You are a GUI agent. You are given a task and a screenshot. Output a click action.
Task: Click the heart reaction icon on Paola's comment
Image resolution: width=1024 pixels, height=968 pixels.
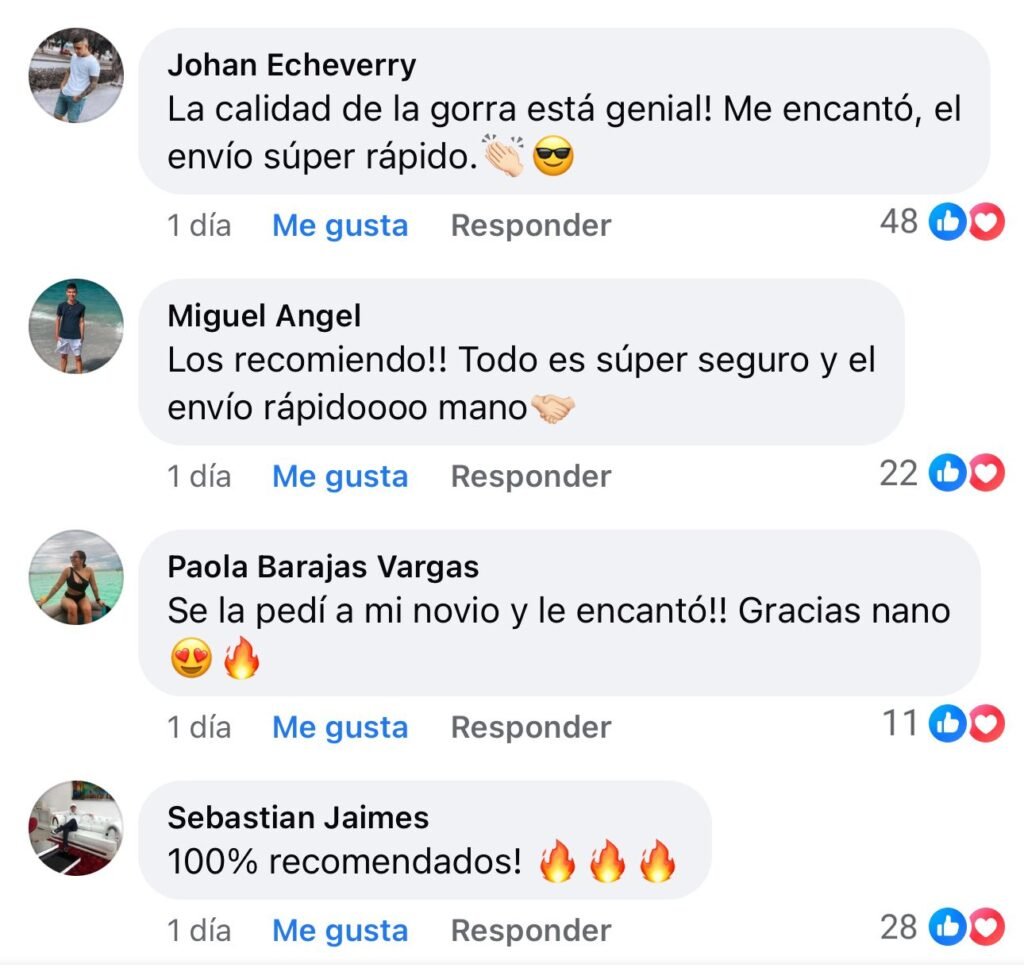986,723
